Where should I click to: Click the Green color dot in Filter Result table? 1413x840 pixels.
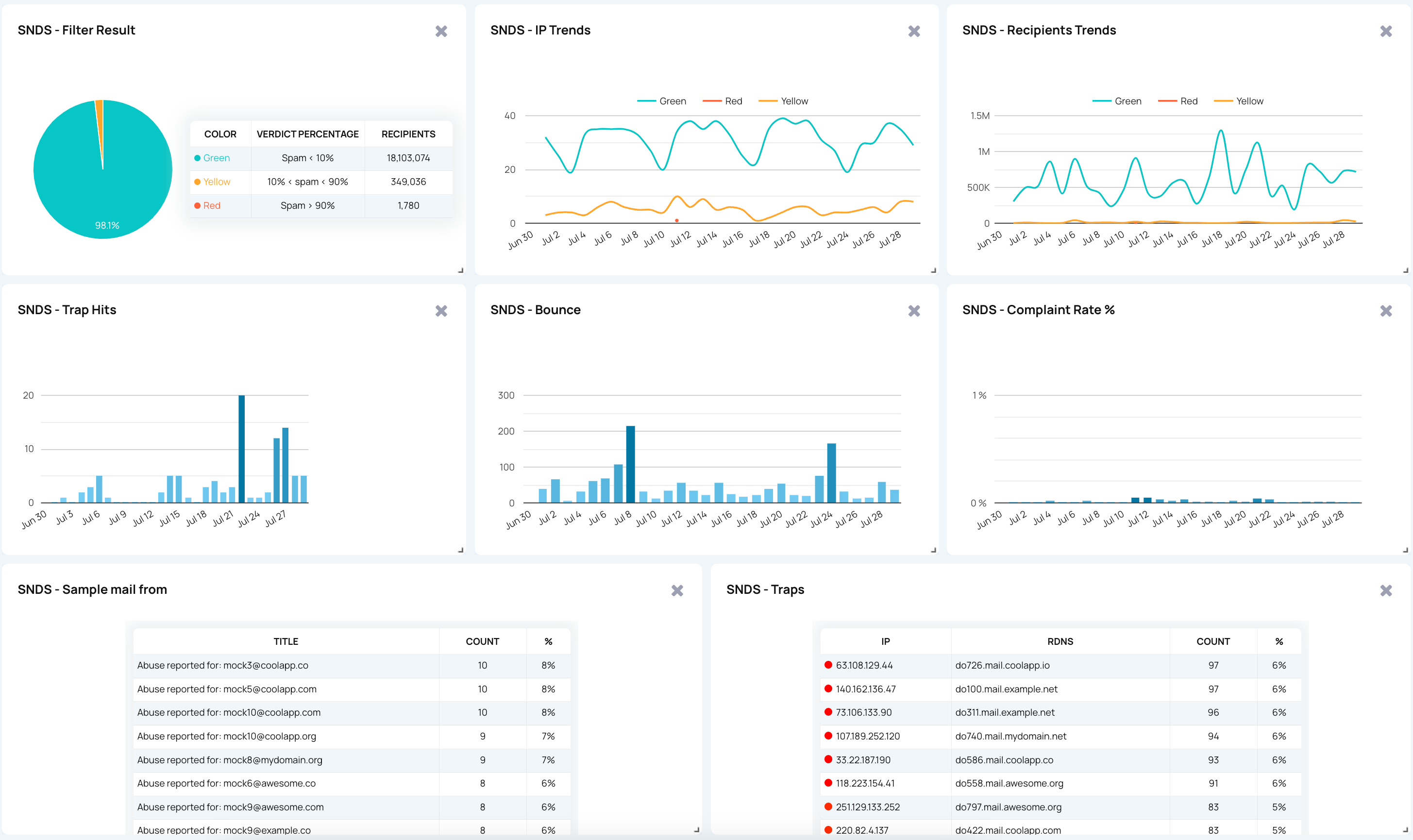click(198, 158)
